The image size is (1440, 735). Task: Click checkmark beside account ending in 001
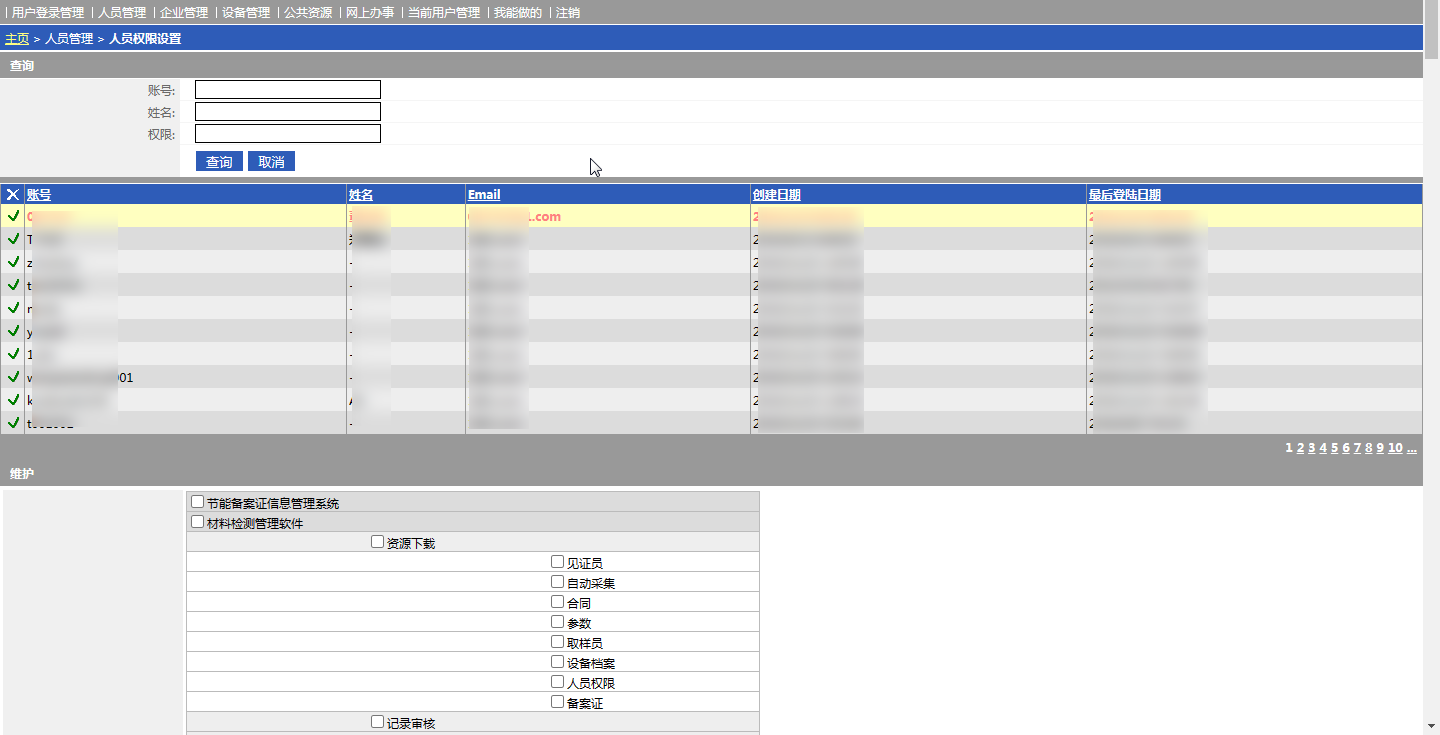pos(13,377)
